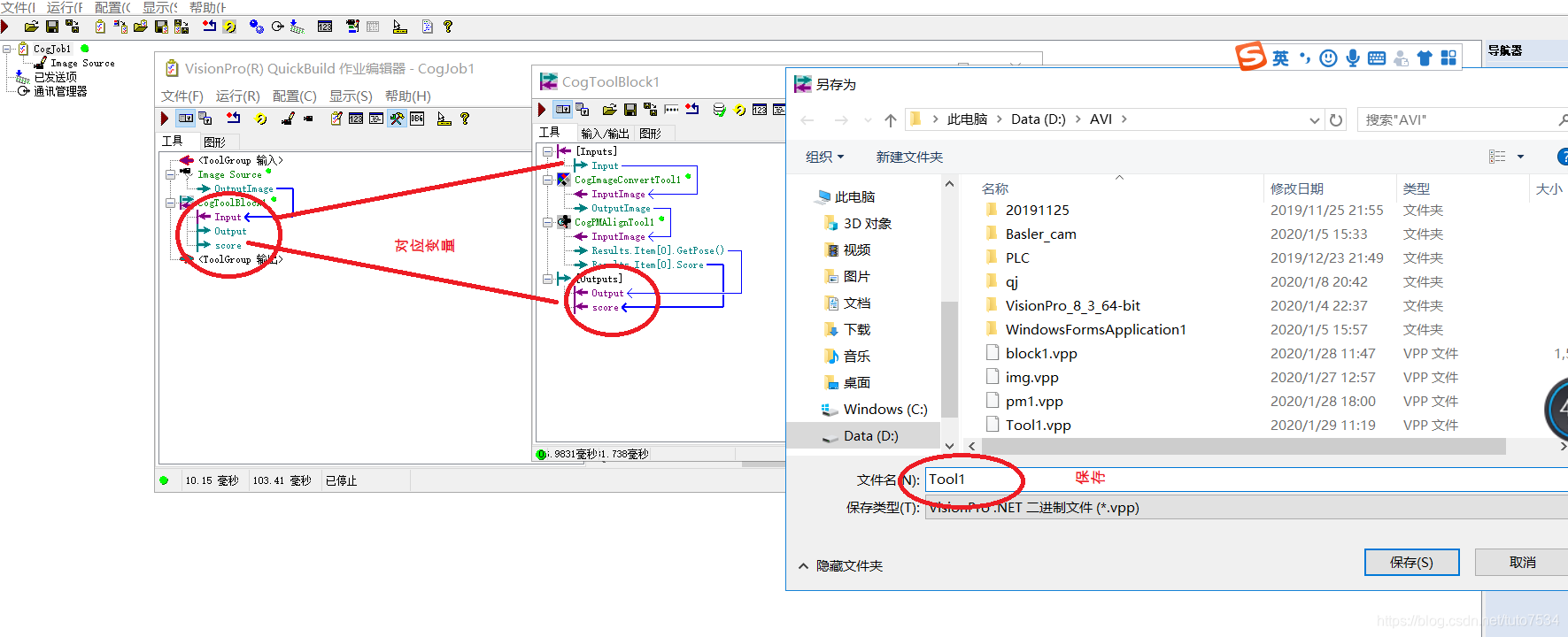Image resolution: width=1568 pixels, height=637 pixels.
Task: Click the Sogou input method S logo
Action: [1251, 57]
